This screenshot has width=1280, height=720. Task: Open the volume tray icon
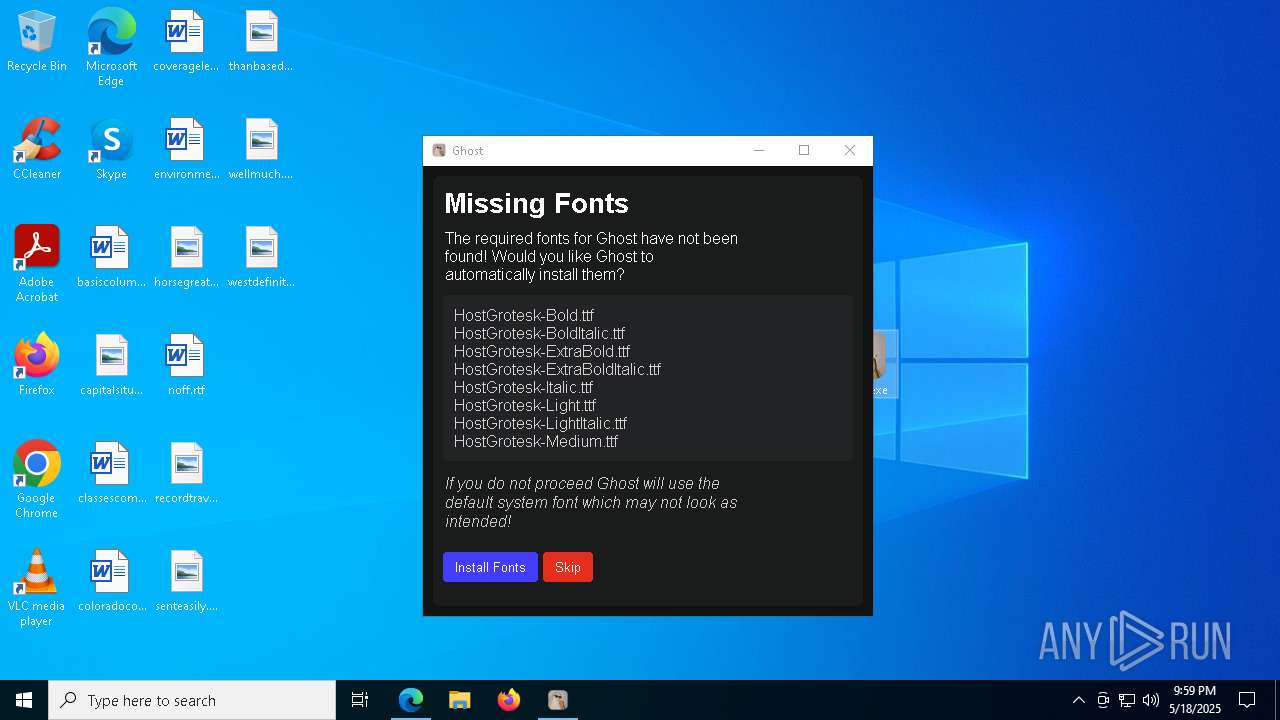pos(1151,700)
